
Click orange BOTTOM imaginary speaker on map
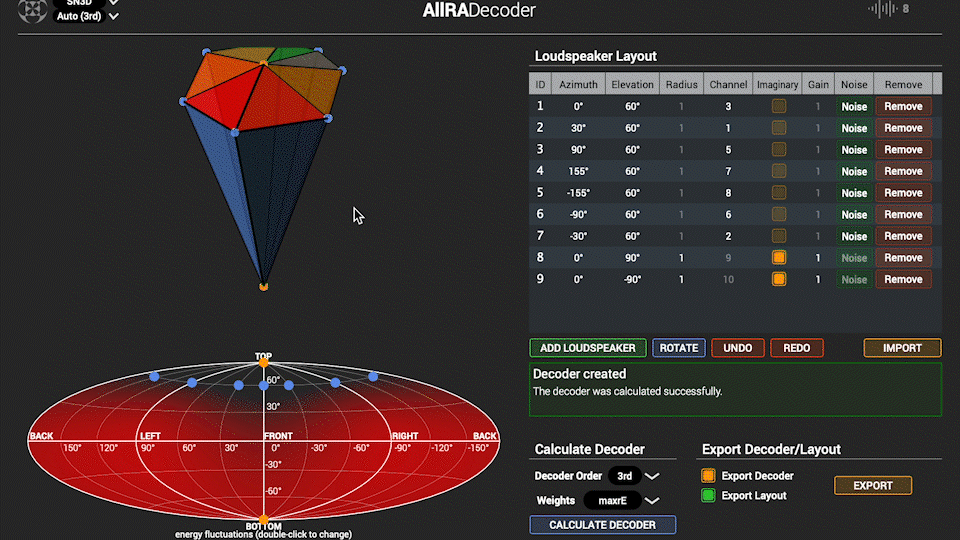pyautogui.click(x=263, y=520)
